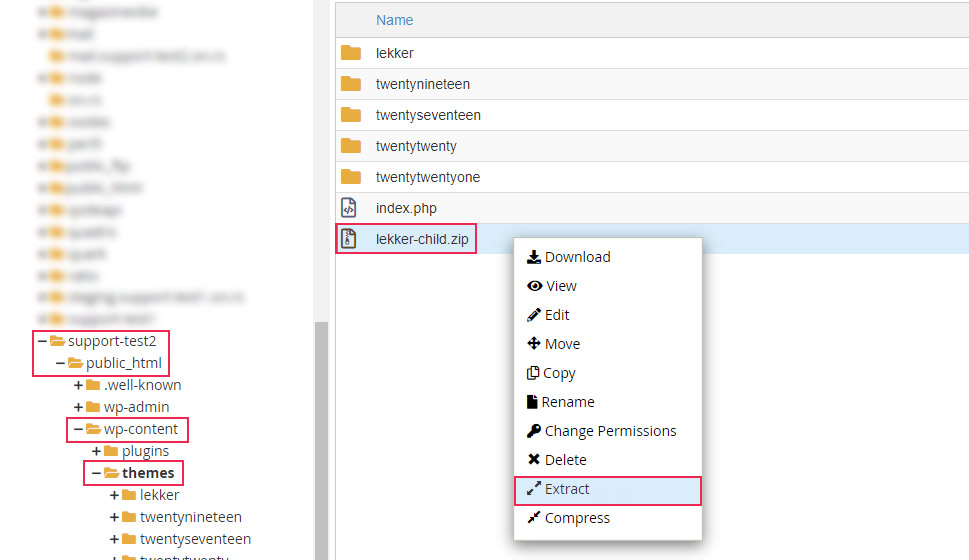
Task: Collapse the public_html tree node
Action: (x=60, y=363)
